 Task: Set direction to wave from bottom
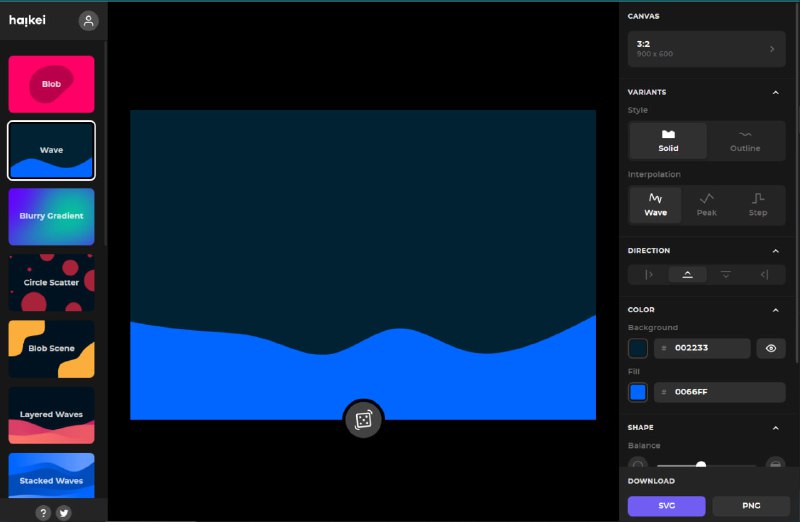(687, 274)
